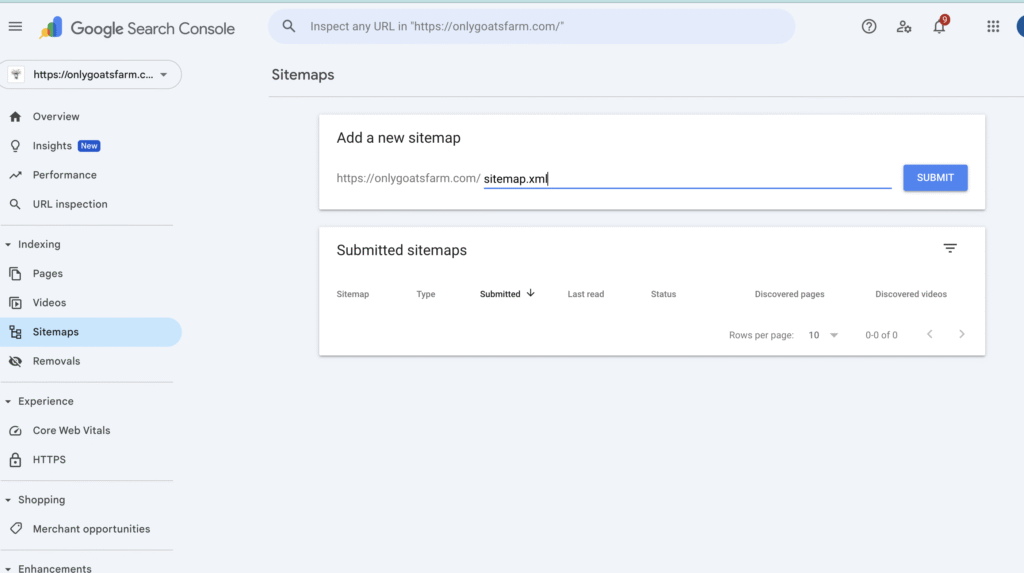Click the Discovered videos column header
The image size is (1024, 573).
pos(911,294)
